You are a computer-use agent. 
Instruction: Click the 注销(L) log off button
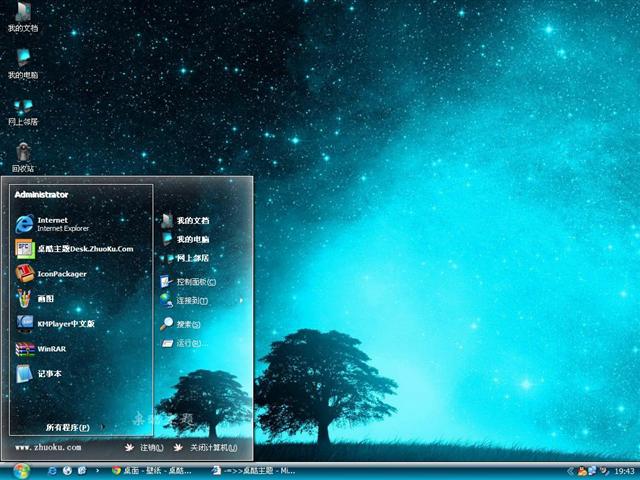144,448
